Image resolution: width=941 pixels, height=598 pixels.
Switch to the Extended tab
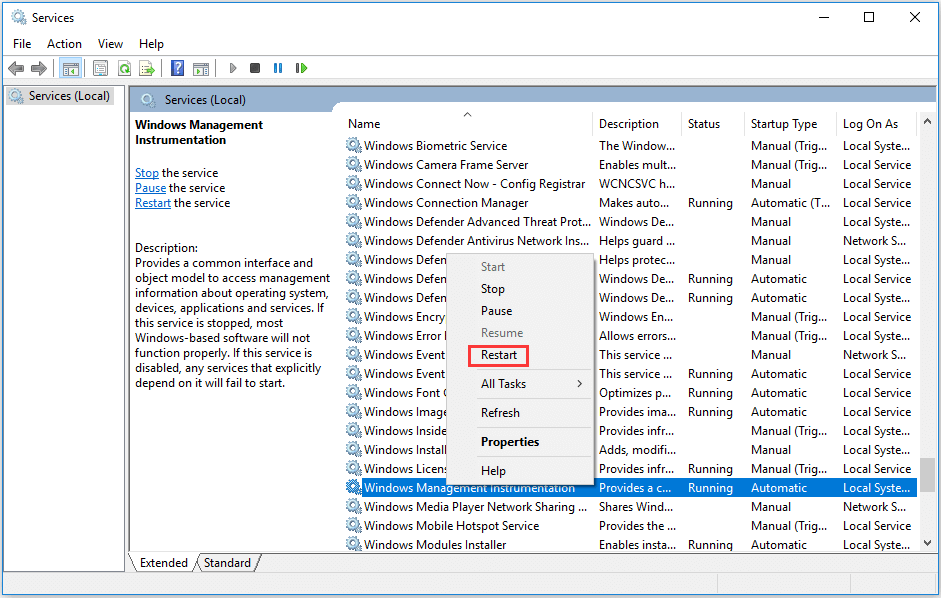[163, 563]
